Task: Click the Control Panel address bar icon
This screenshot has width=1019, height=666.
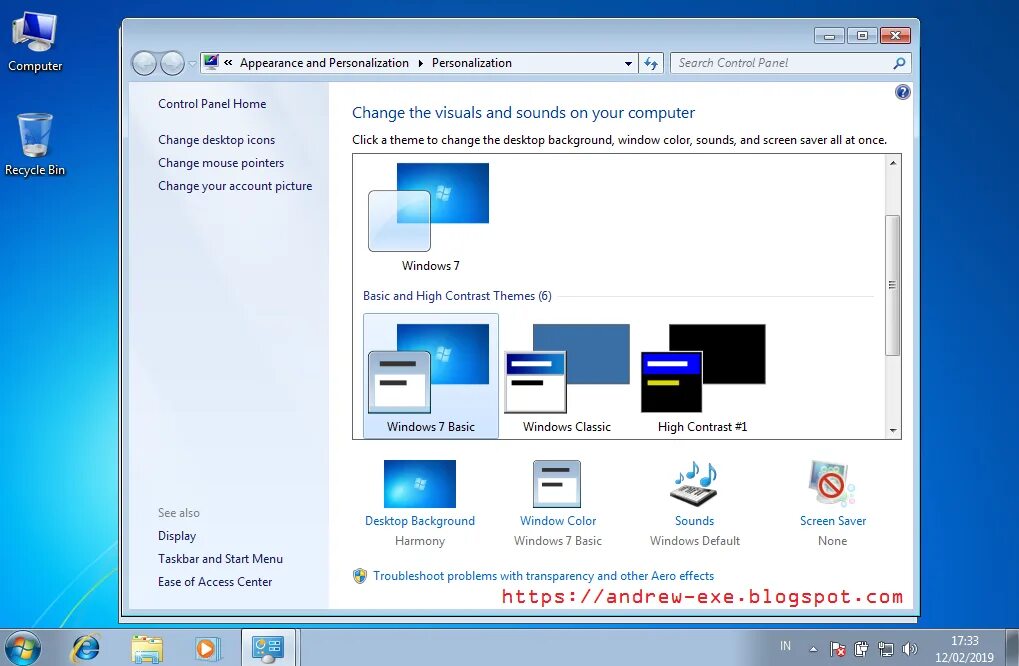Action: point(211,62)
